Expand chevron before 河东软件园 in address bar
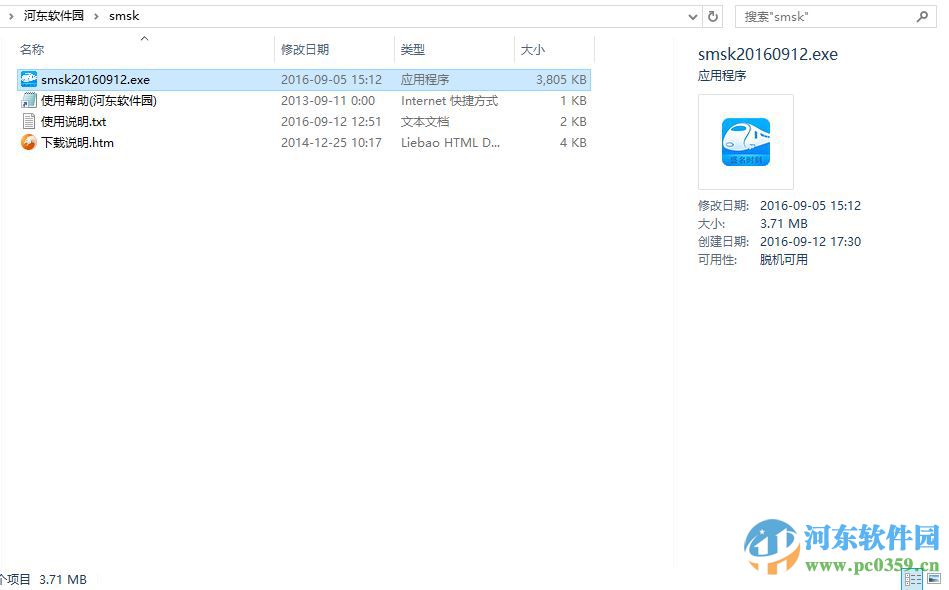Screen dimensions: 949x590 click(11, 16)
